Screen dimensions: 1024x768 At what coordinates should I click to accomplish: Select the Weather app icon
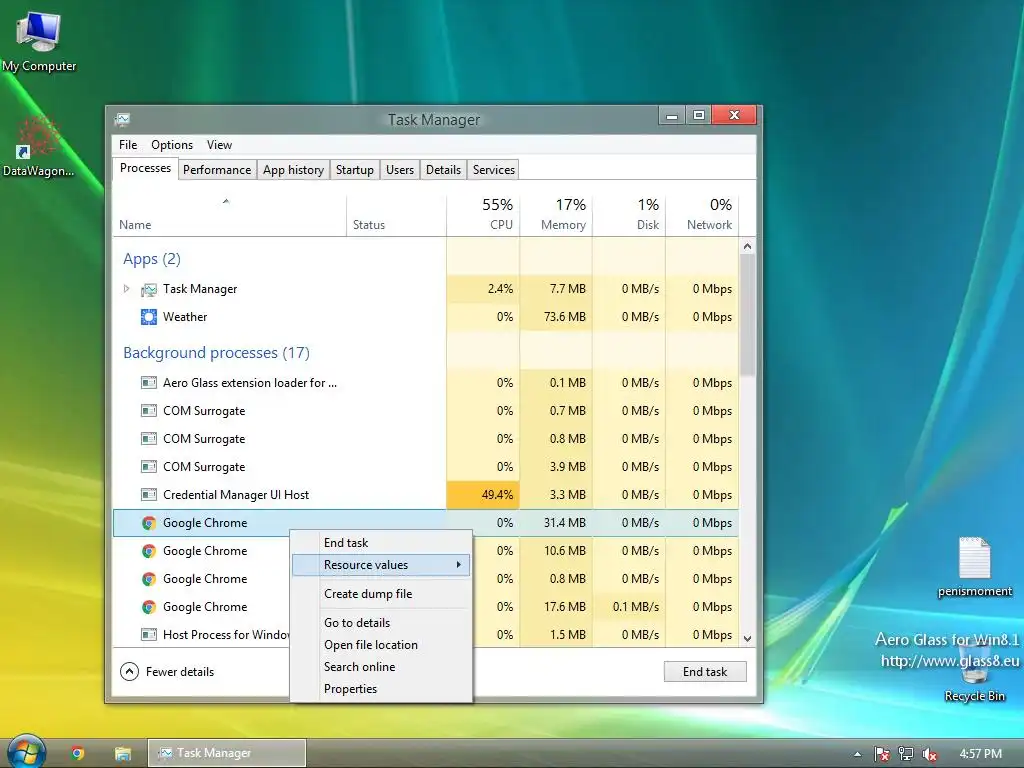pyautogui.click(x=149, y=317)
